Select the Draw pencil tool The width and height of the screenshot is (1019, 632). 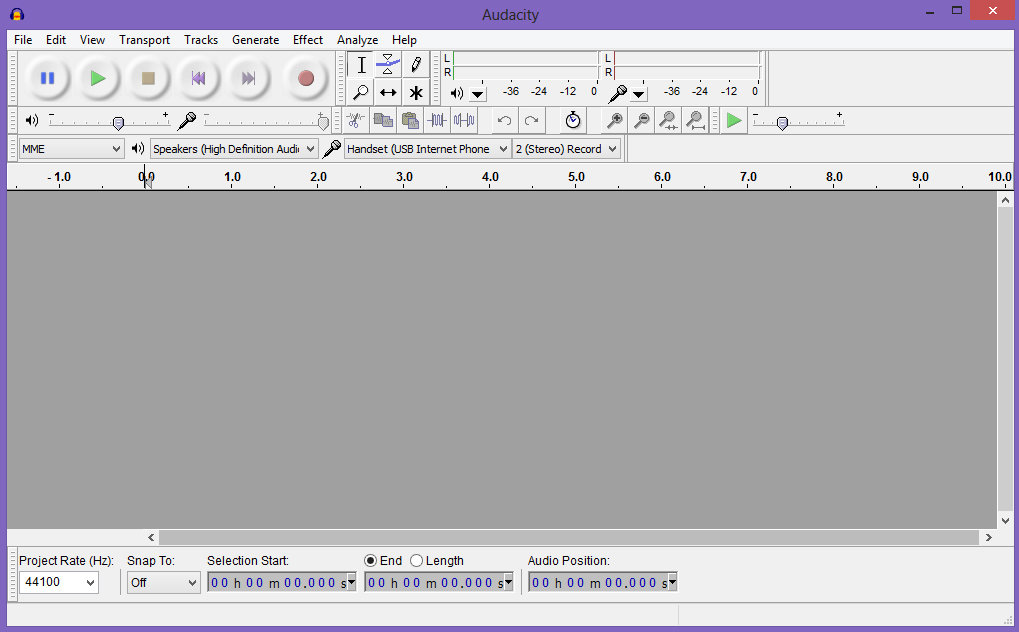click(415, 64)
